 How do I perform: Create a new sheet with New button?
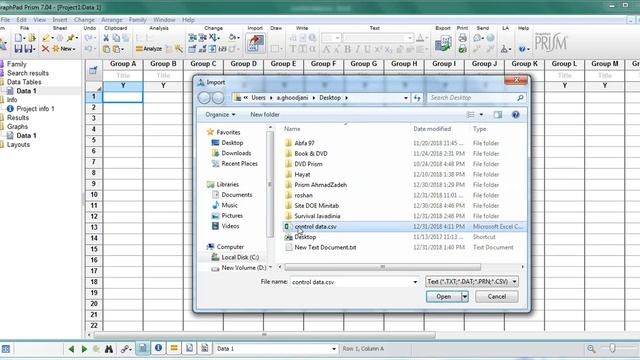pyautogui.click(x=64, y=49)
